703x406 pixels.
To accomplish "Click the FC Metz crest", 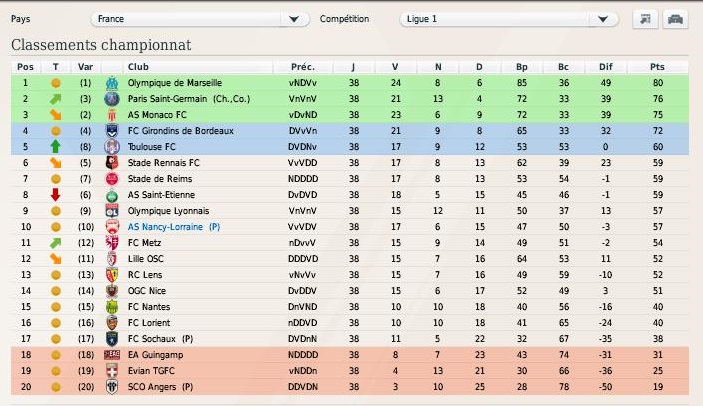I will pos(112,243).
